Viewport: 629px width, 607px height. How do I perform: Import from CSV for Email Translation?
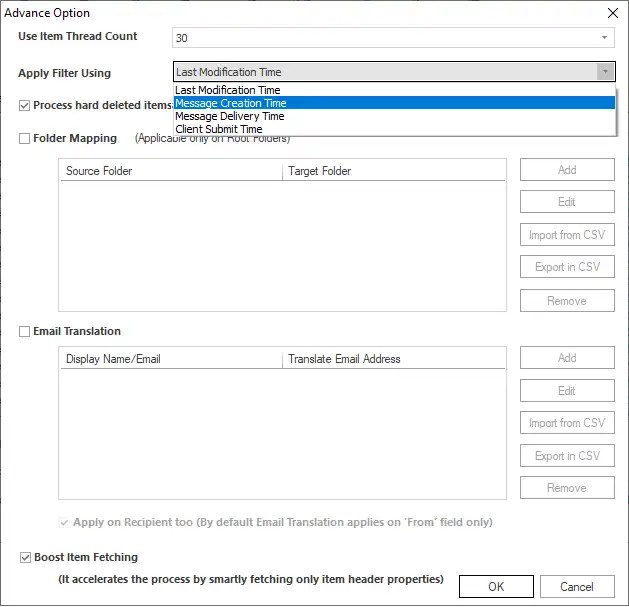(567, 423)
